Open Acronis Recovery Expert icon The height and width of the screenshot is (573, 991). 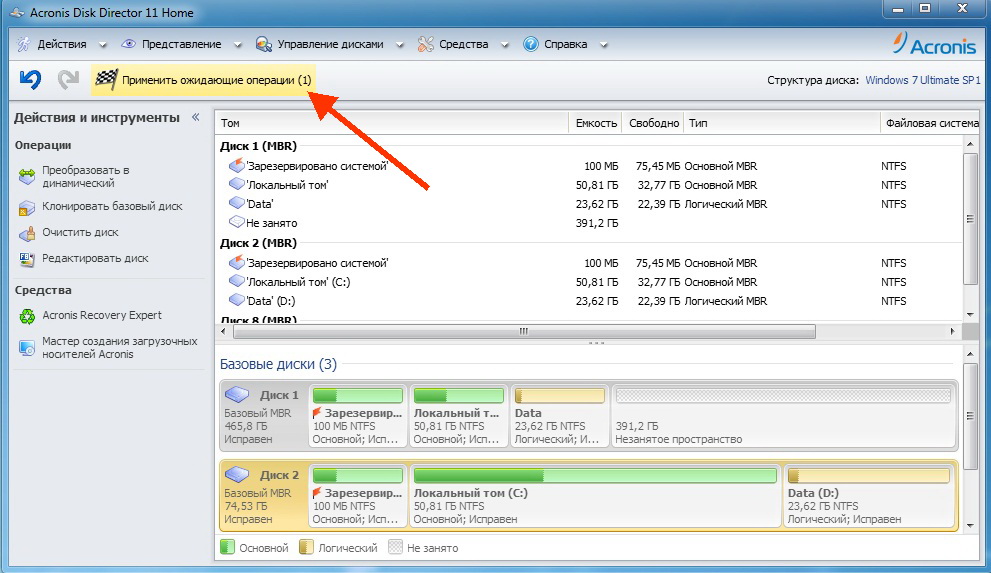coord(26,316)
